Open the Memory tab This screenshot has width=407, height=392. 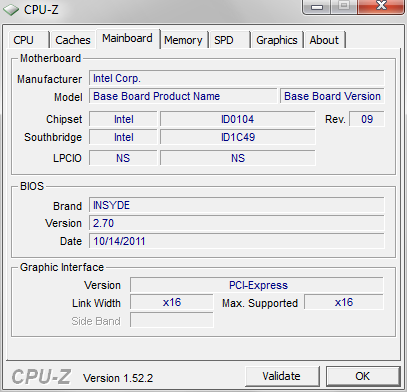[184, 40]
